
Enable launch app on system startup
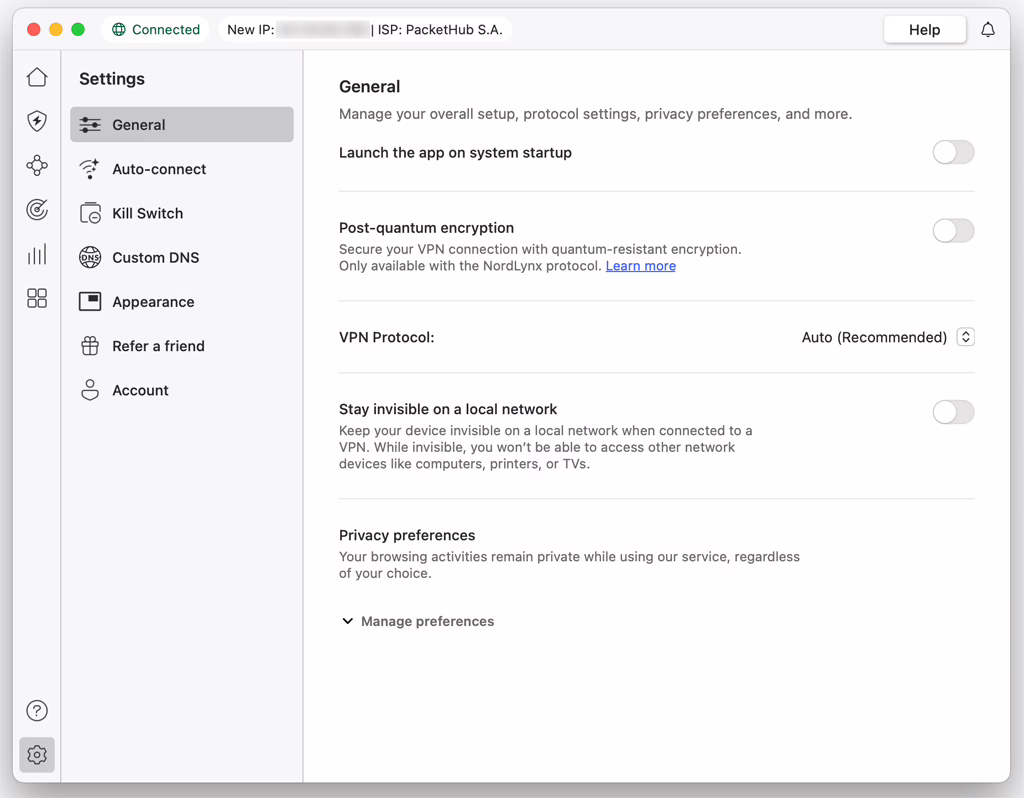click(953, 152)
